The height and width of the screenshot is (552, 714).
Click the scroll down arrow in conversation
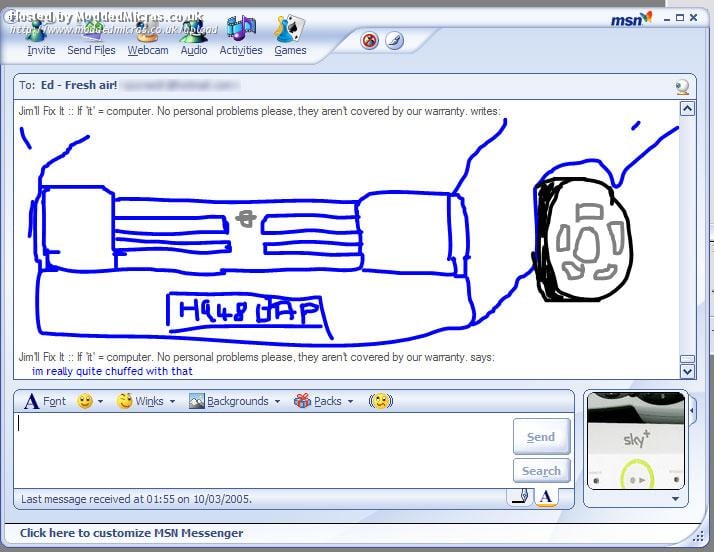[687, 371]
